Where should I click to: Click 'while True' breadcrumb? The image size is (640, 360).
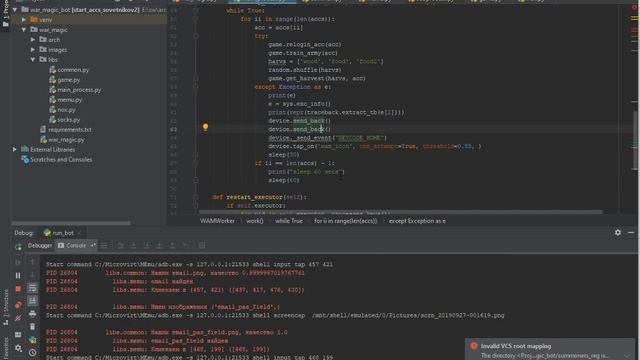pos(289,221)
